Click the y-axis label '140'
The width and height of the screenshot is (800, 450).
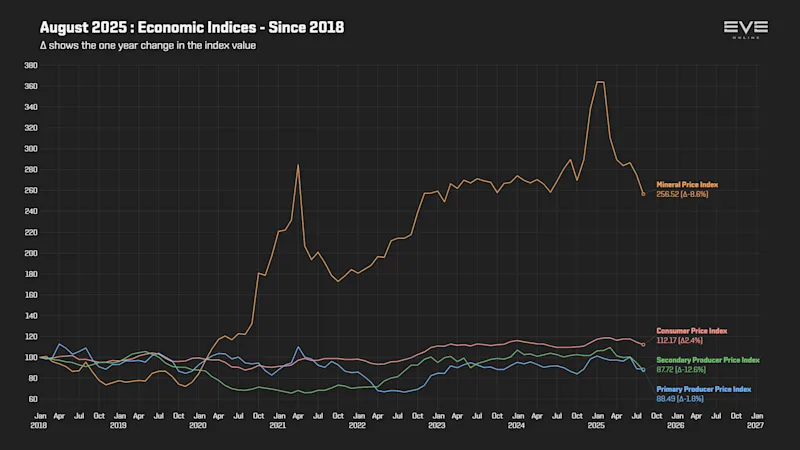[x=31, y=316]
